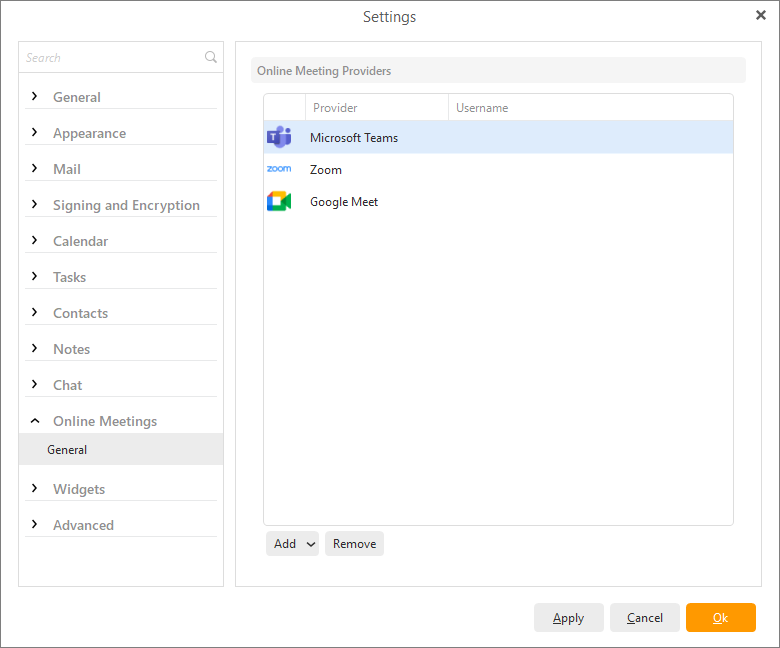Click the Apply button
780x648 pixels.
click(568, 618)
